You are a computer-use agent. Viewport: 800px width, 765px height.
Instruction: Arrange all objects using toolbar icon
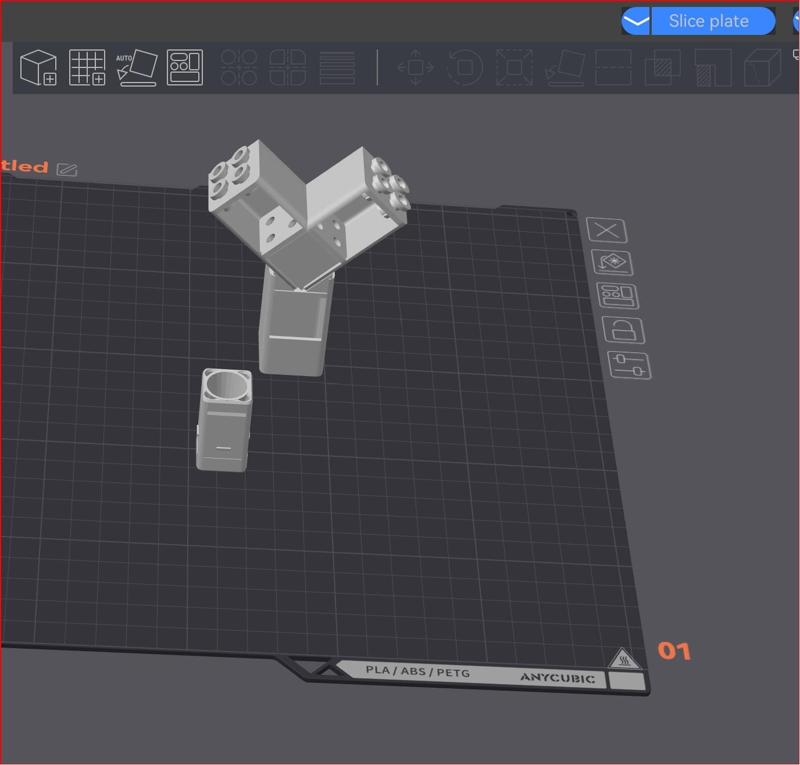185,67
